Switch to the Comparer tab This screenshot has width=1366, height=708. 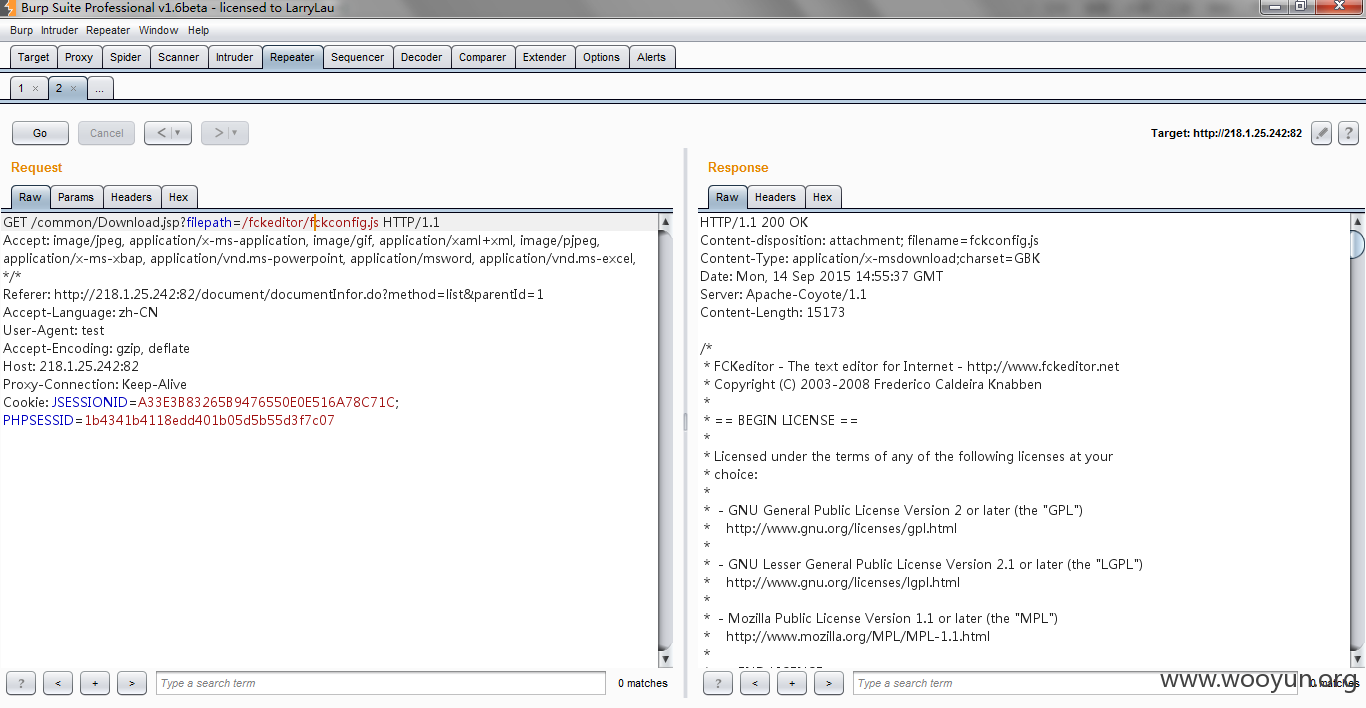tap(482, 57)
